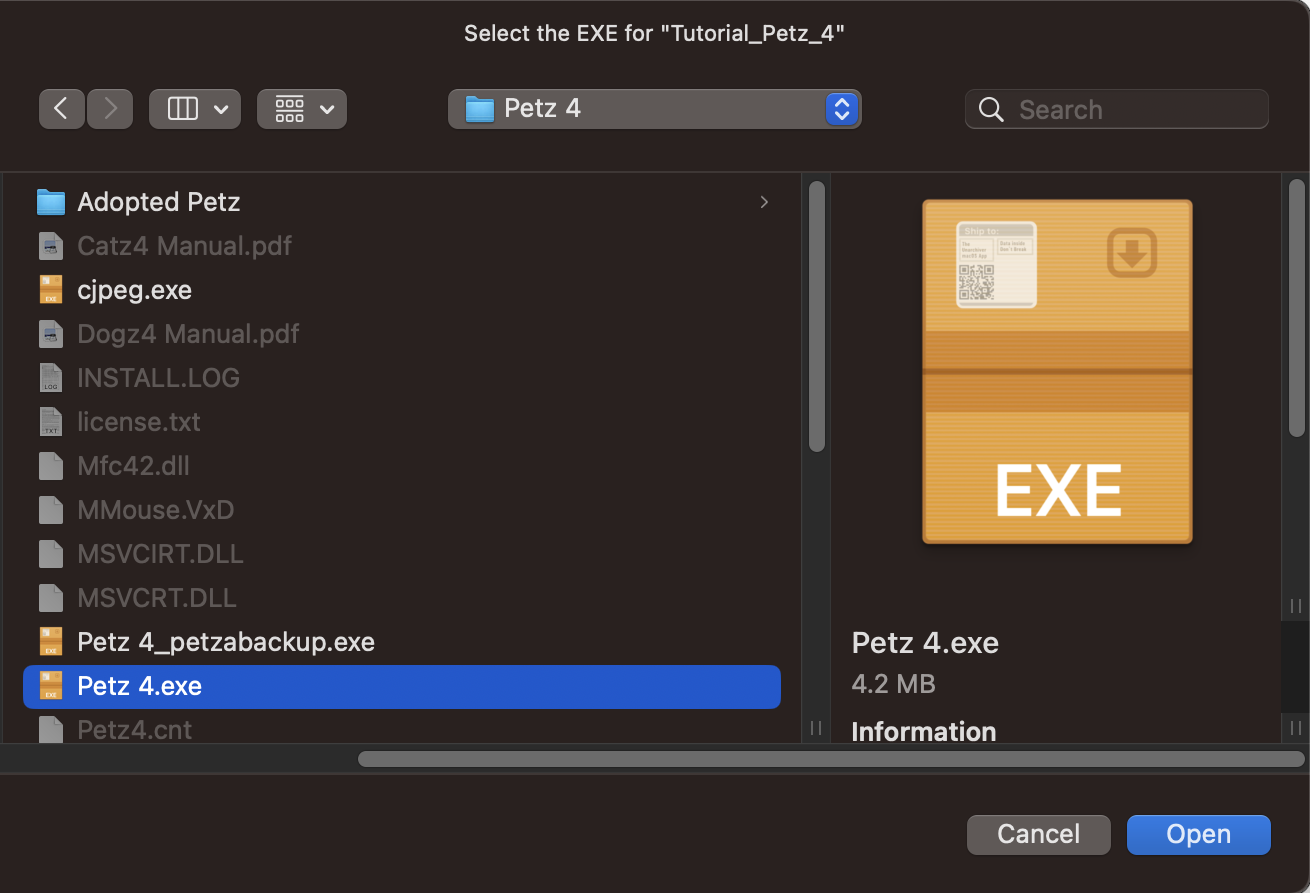Viewport: 1310px width, 893px height.
Task: Click the back navigation arrow
Action: point(62,109)
